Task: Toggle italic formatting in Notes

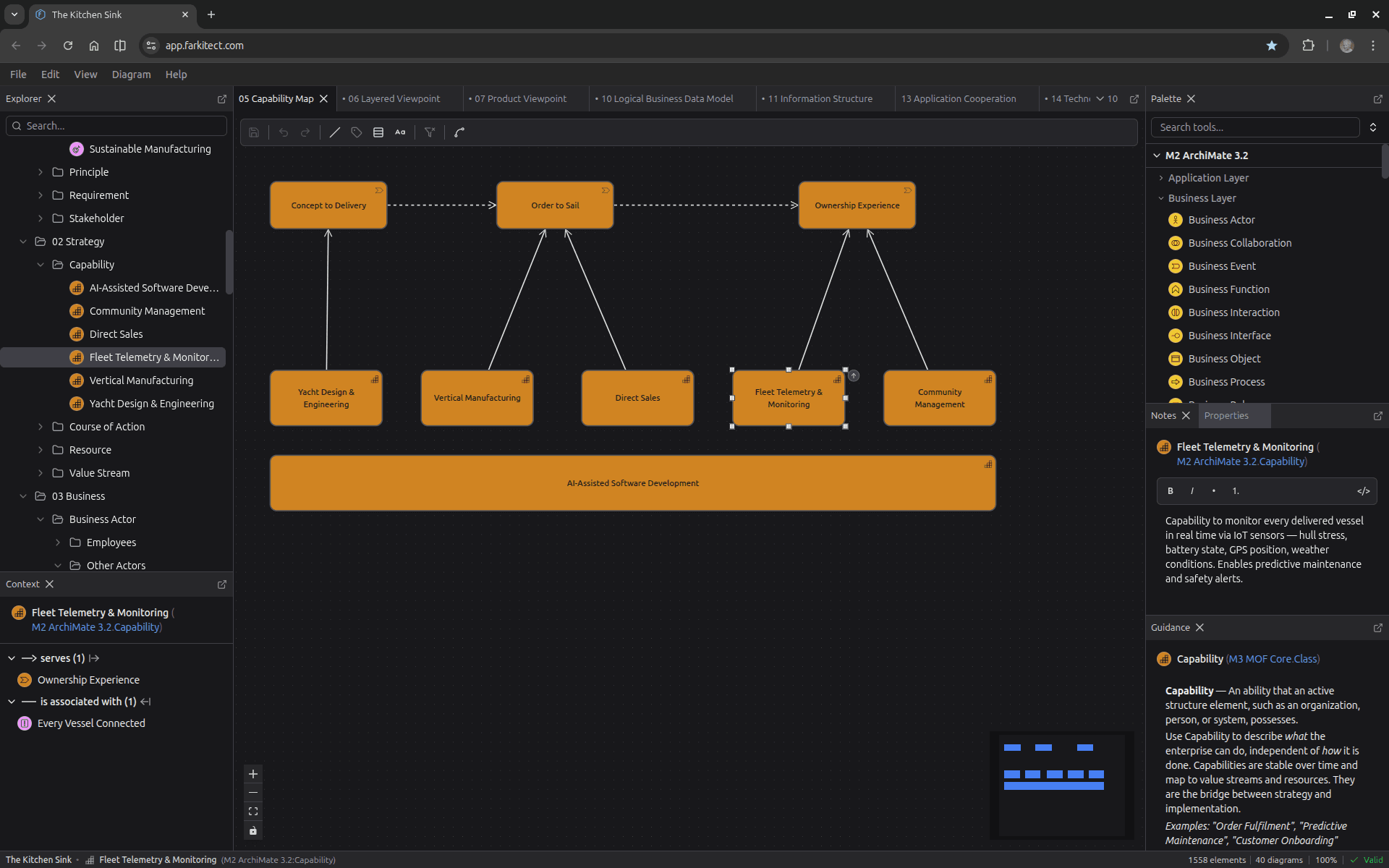Action: tap(1192, 491)
